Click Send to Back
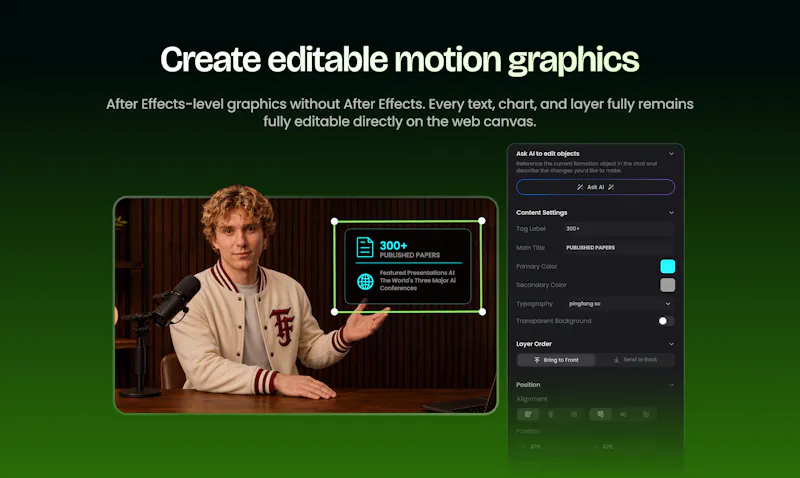 (635, 360)
